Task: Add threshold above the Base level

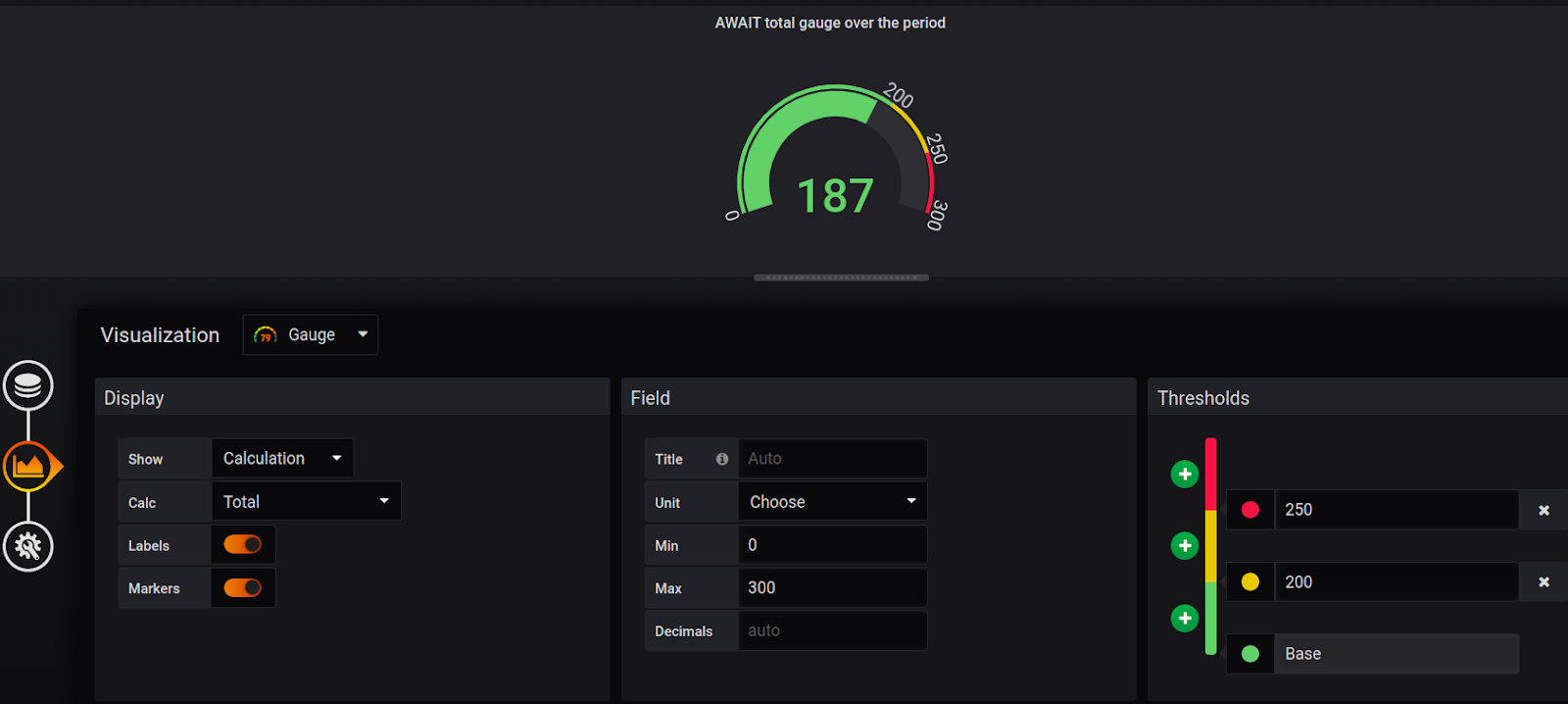Action: coord(1185,619)
